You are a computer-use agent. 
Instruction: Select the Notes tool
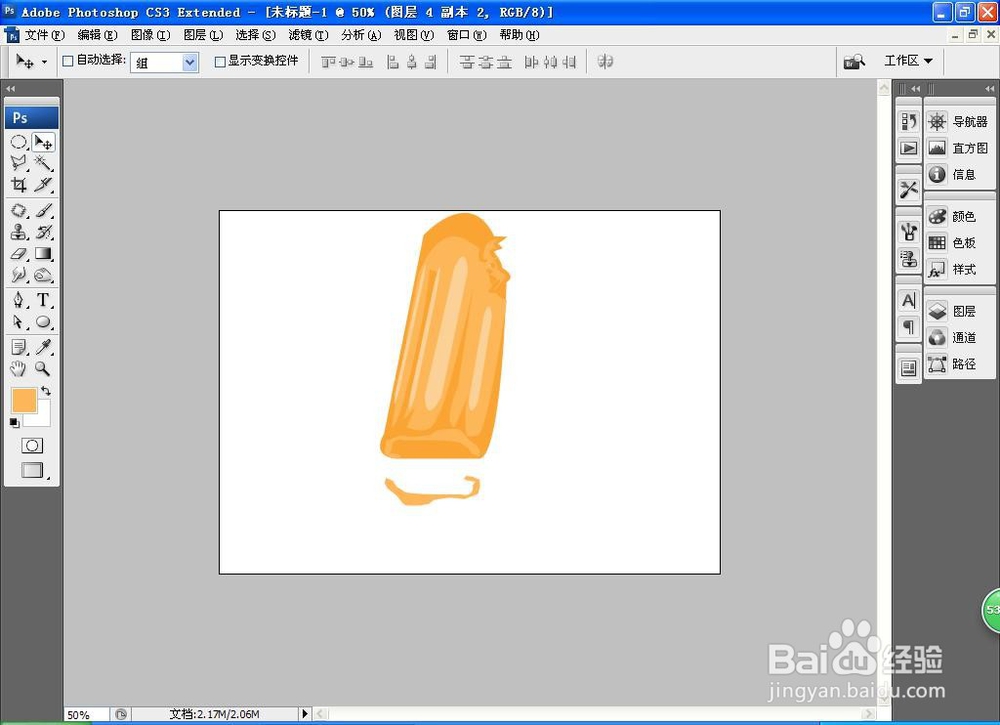click(x=18, y=347)
